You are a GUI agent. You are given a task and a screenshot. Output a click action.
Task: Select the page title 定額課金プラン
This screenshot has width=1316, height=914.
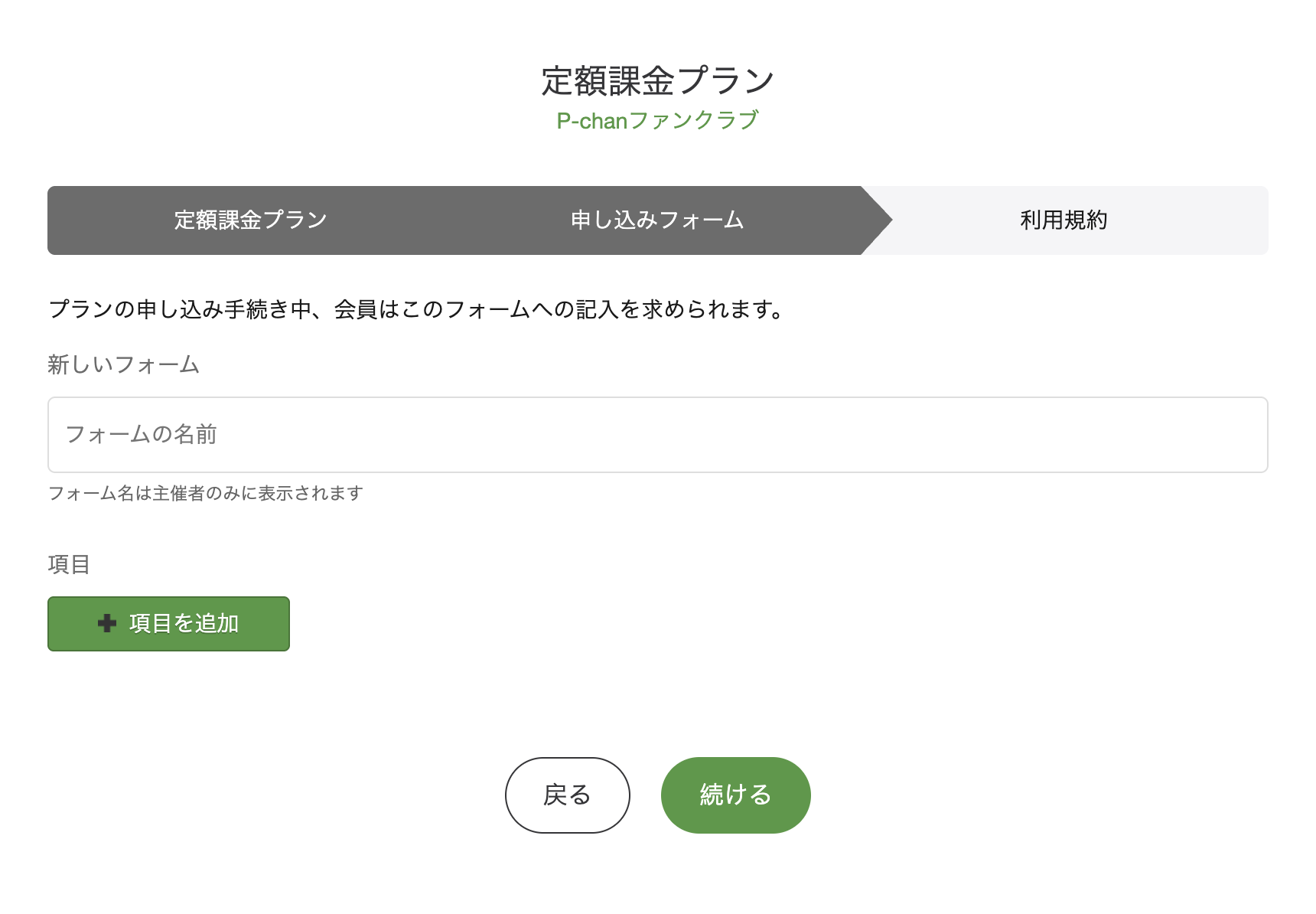(658, 77)
